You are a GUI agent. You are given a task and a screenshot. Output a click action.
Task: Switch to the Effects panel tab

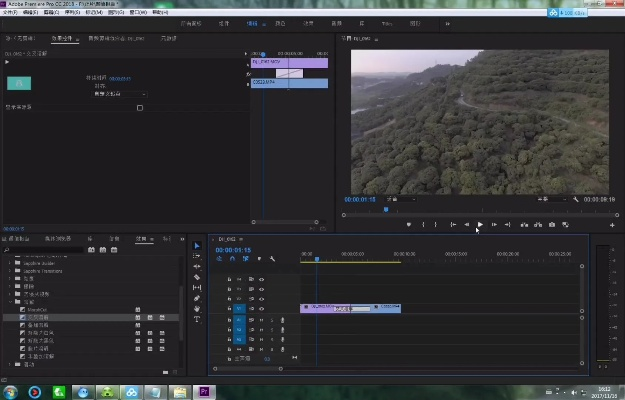[142, 239]
